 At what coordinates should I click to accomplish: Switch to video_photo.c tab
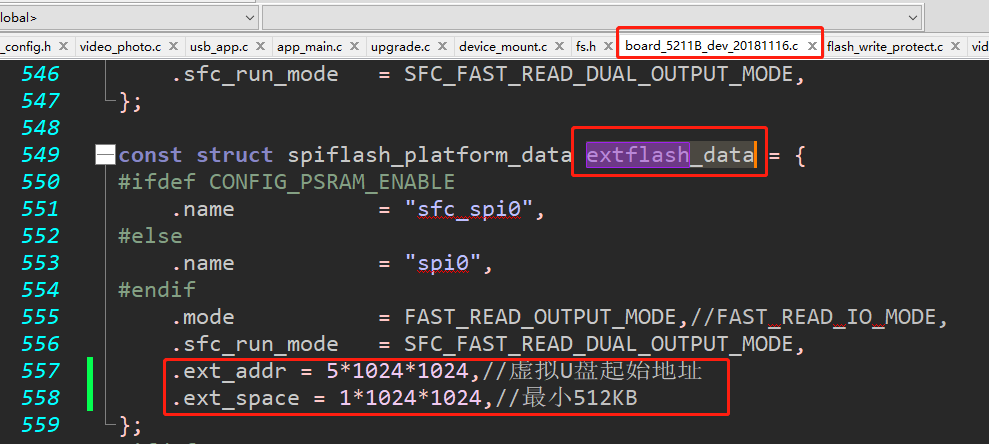pyautogui.click(x=120, y=47)
